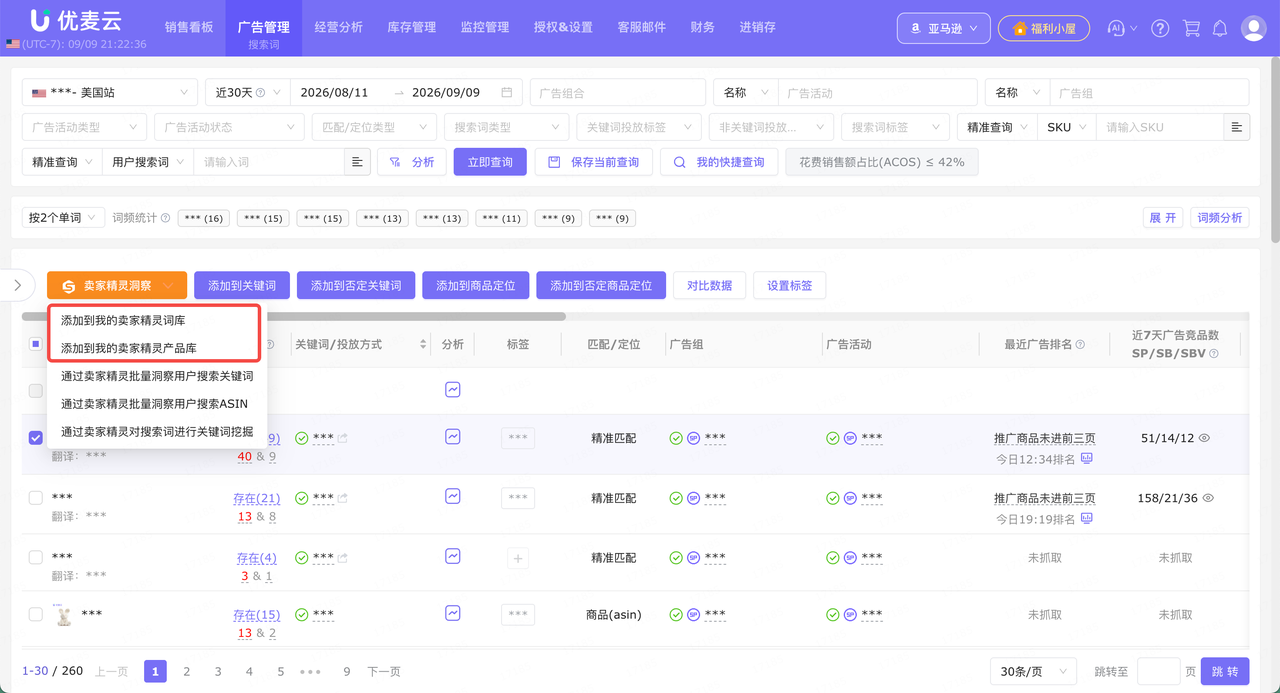This screenshot has height=693, width=1280.
Task: Click the 保存当前查询 button
Action: [x=594, y=162]
